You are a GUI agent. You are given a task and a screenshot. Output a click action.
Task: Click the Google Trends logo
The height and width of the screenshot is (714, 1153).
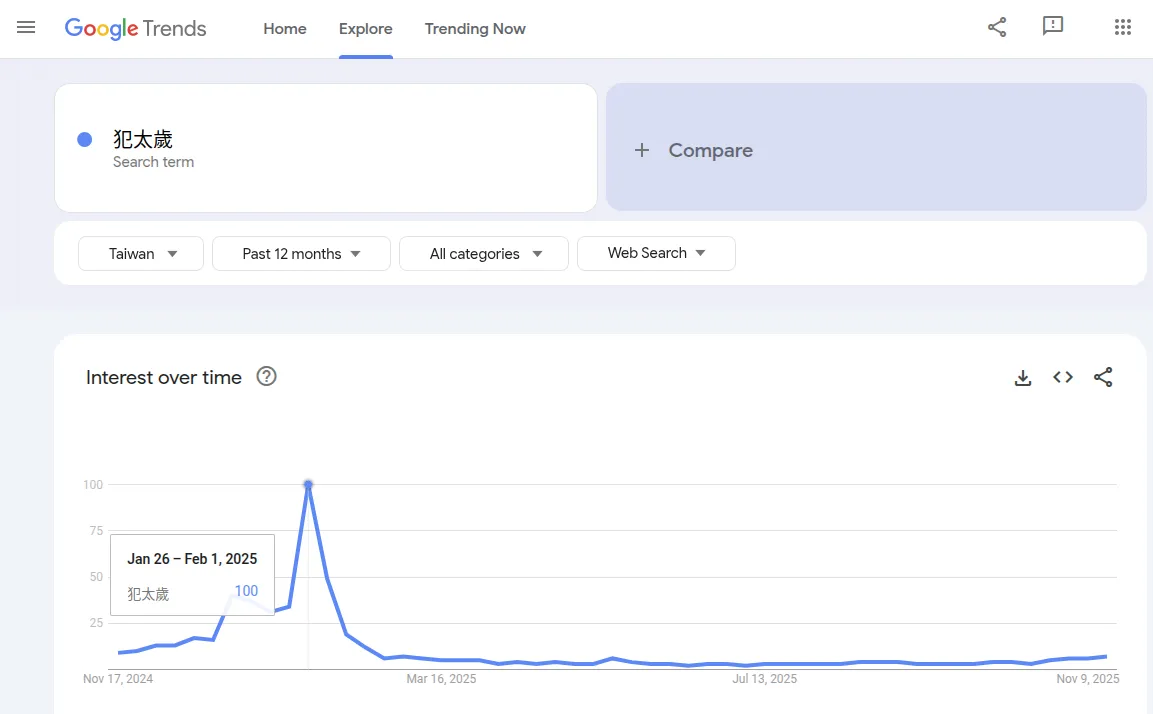click(x=135, y=28)
